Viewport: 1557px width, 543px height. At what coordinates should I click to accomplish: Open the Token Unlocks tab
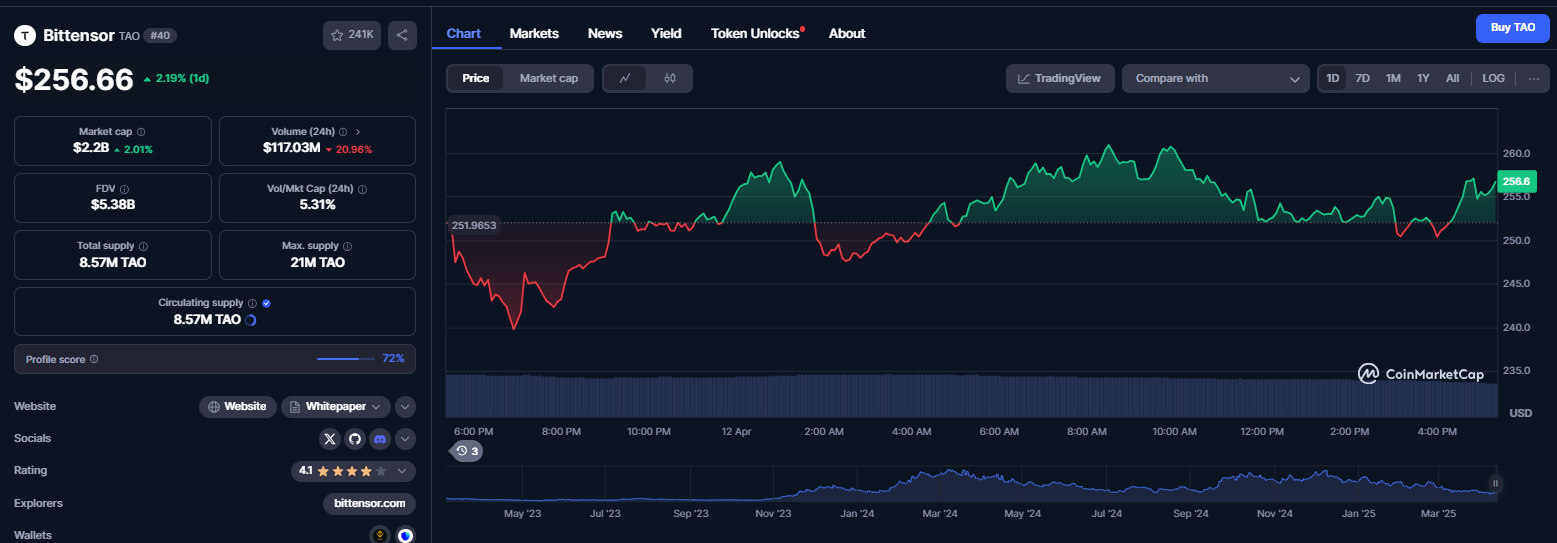pos(757,33)
